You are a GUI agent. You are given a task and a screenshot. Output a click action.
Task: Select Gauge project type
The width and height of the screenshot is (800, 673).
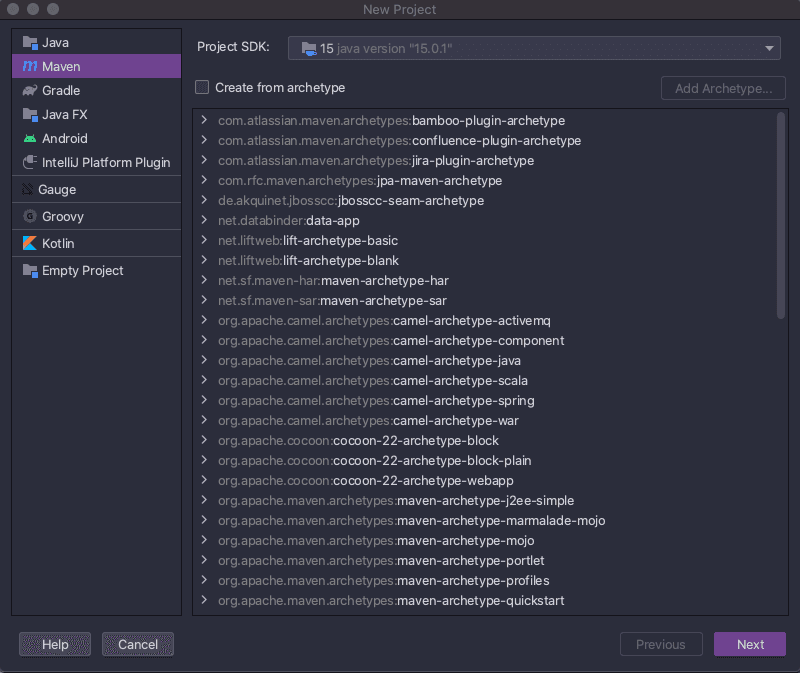pos(58,190)
